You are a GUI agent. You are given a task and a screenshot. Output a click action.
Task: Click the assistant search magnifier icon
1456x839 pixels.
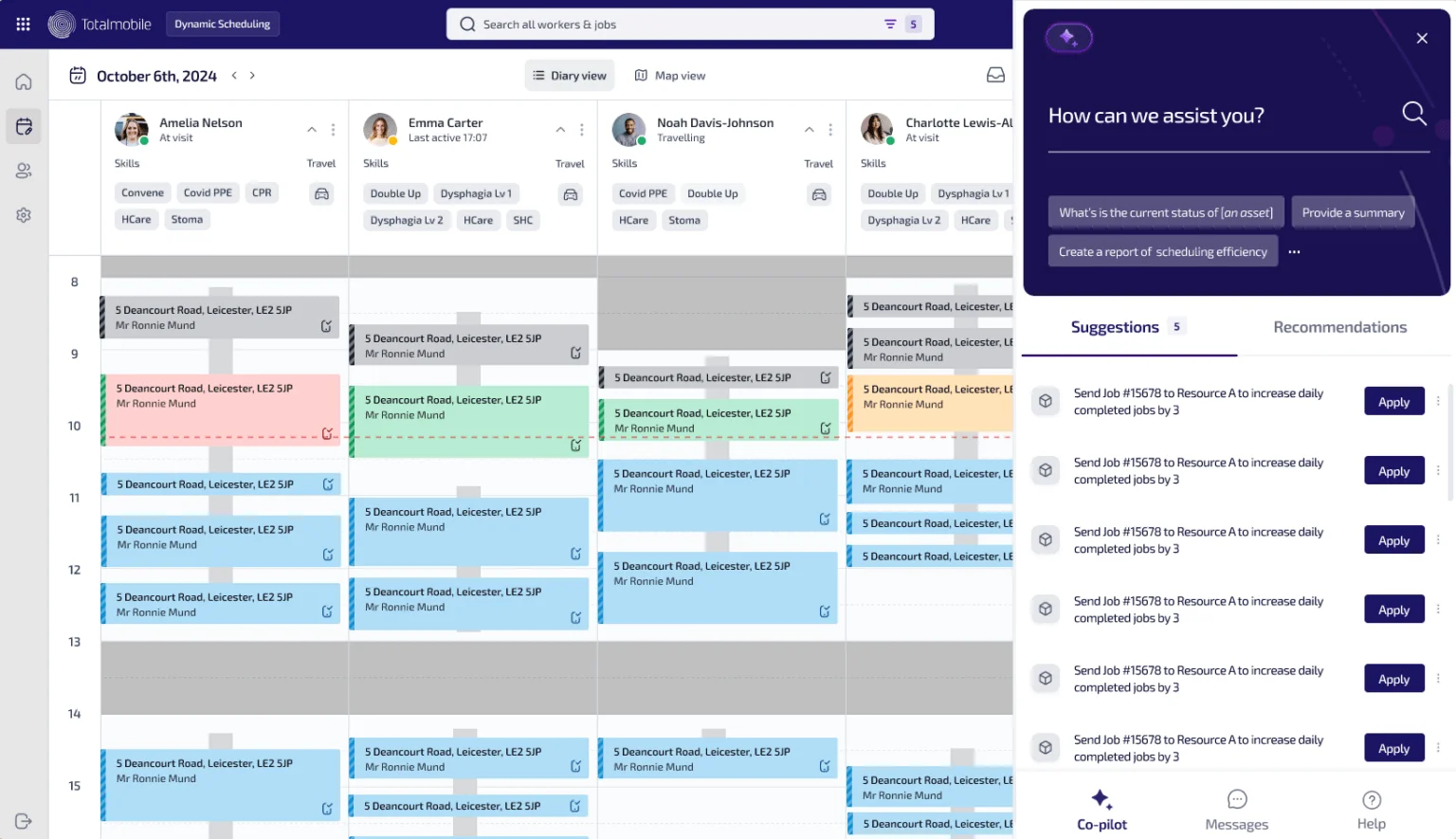pyautogui.click(x=1413, y=114)
